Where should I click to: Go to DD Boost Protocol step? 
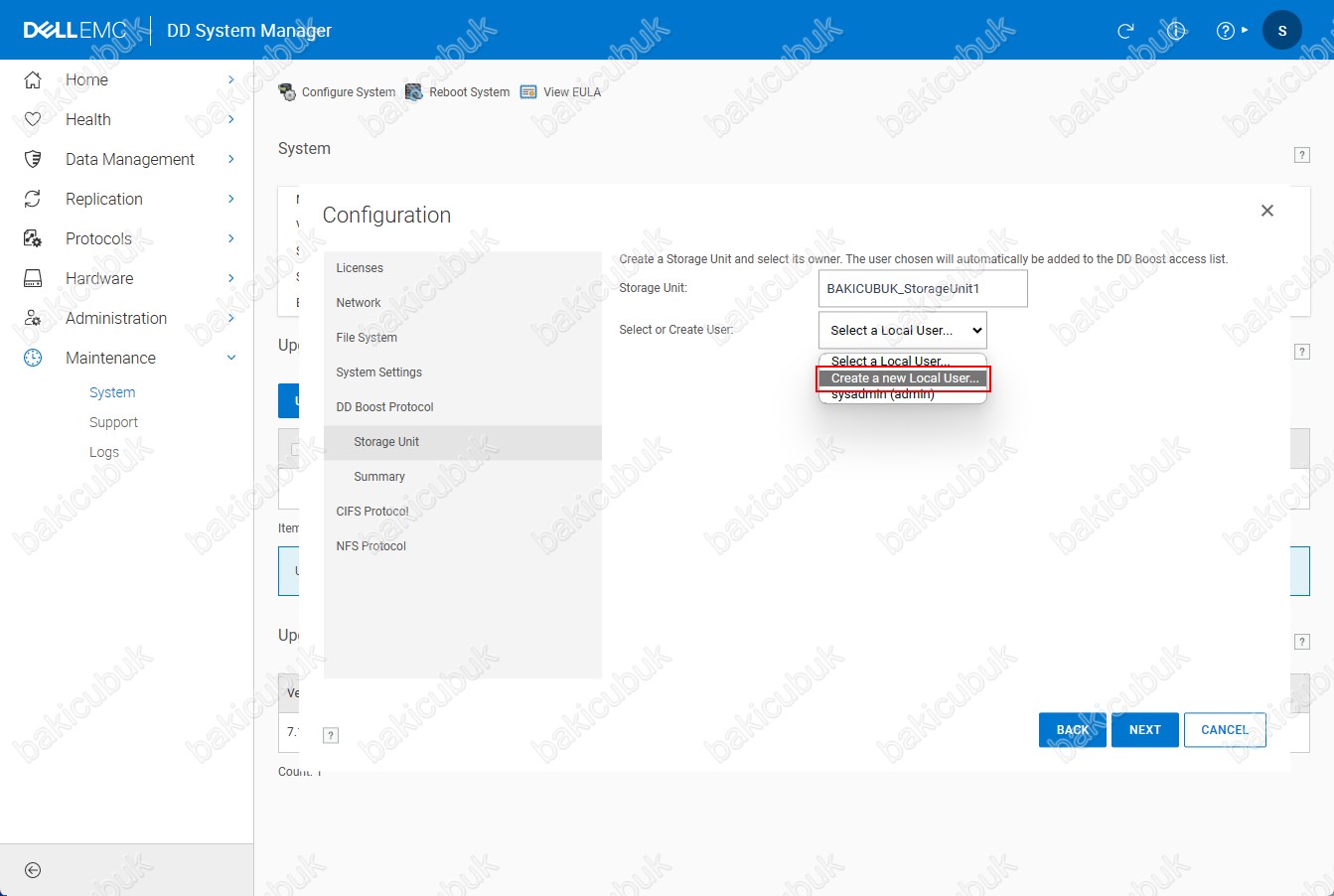tap(463, 407)
